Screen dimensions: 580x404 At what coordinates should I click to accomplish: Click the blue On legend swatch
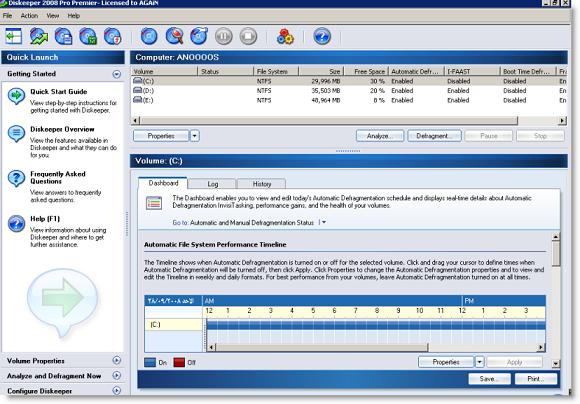150,362
